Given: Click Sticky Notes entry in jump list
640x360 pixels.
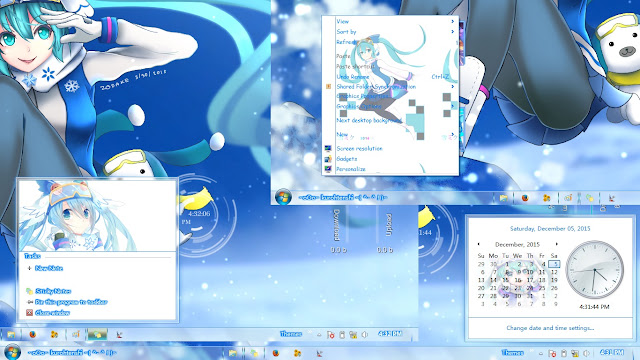Looking at the screenshot, I should 53,291.
